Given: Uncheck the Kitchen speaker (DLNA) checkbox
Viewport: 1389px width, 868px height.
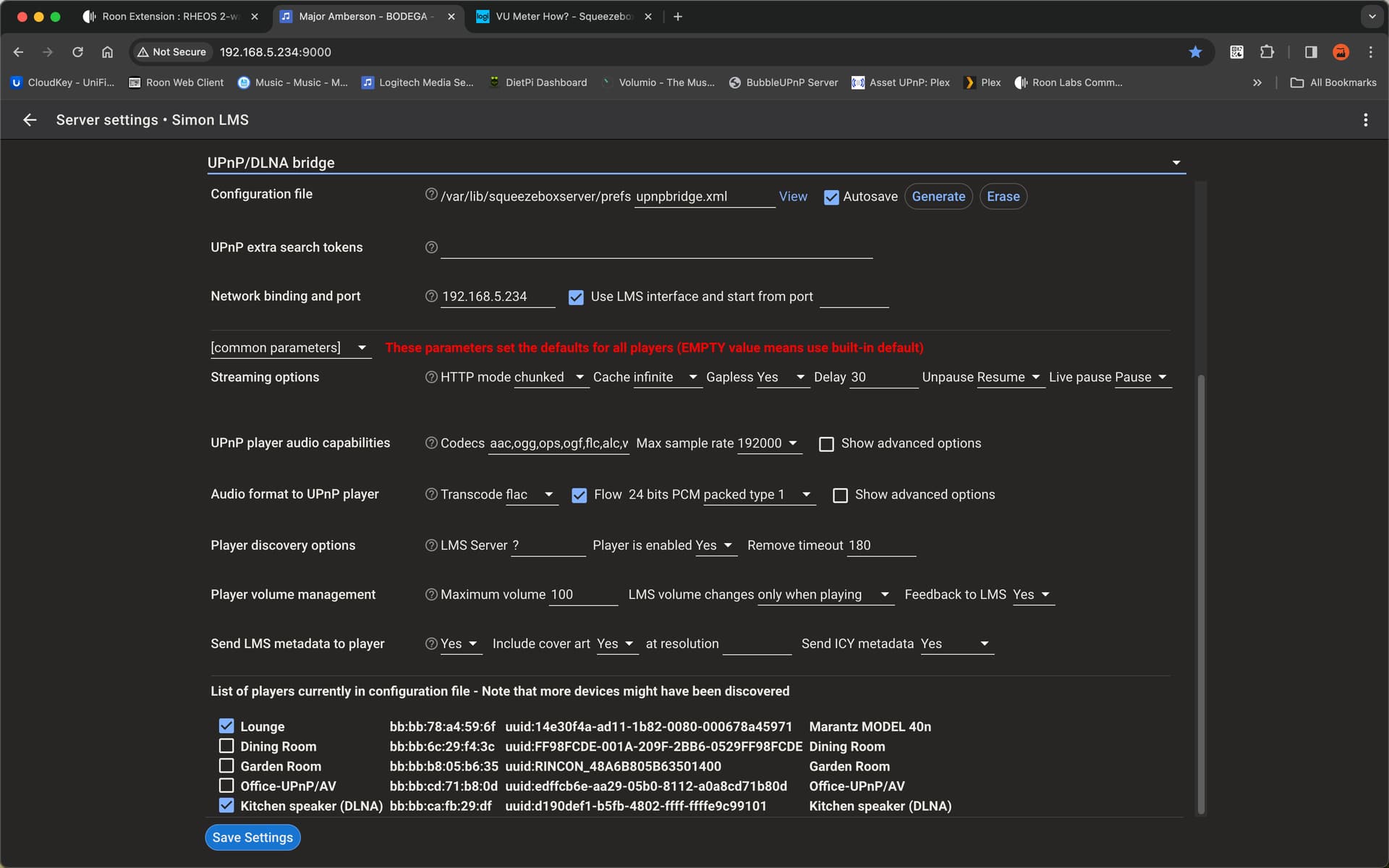Looking at the screenshot, I should [x=226, y=805].
